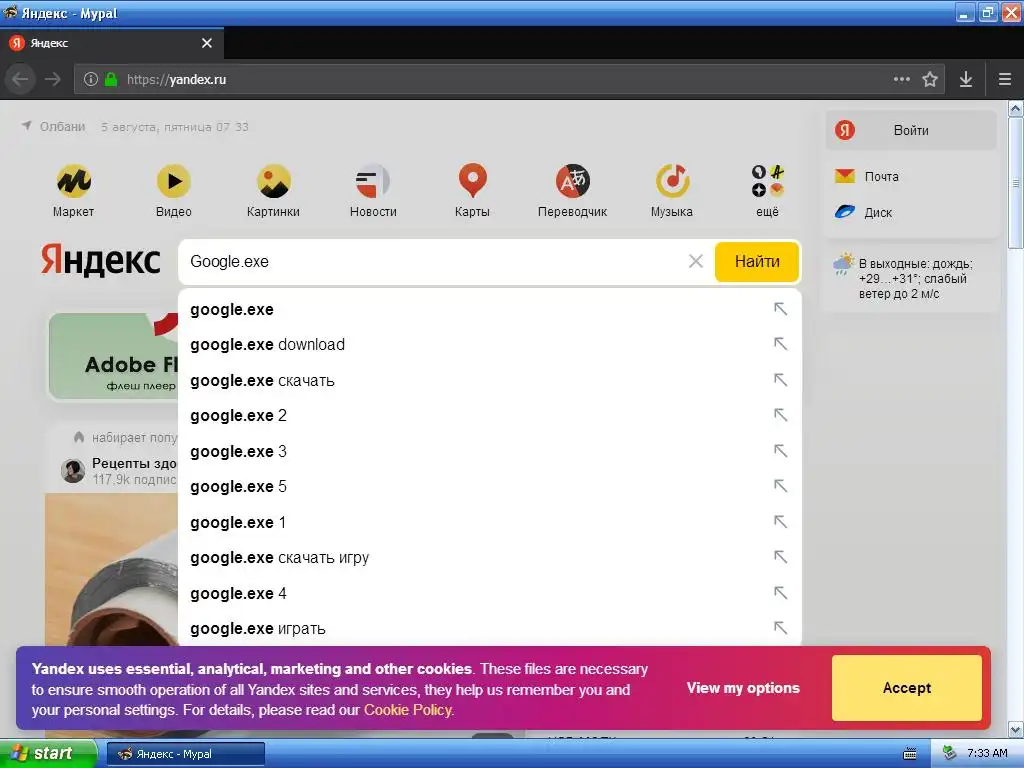Click the yellow Найти search button

tap(757, 262)
